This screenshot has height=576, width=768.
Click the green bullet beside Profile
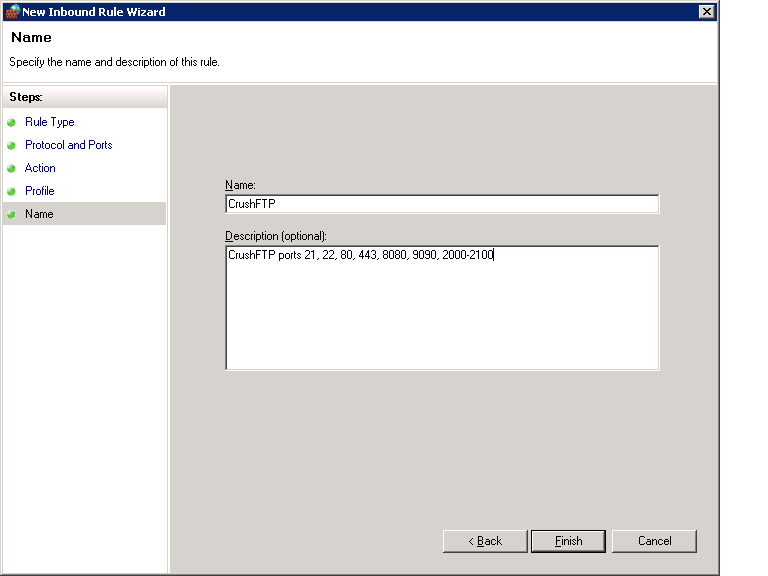(x=11, y=192)
